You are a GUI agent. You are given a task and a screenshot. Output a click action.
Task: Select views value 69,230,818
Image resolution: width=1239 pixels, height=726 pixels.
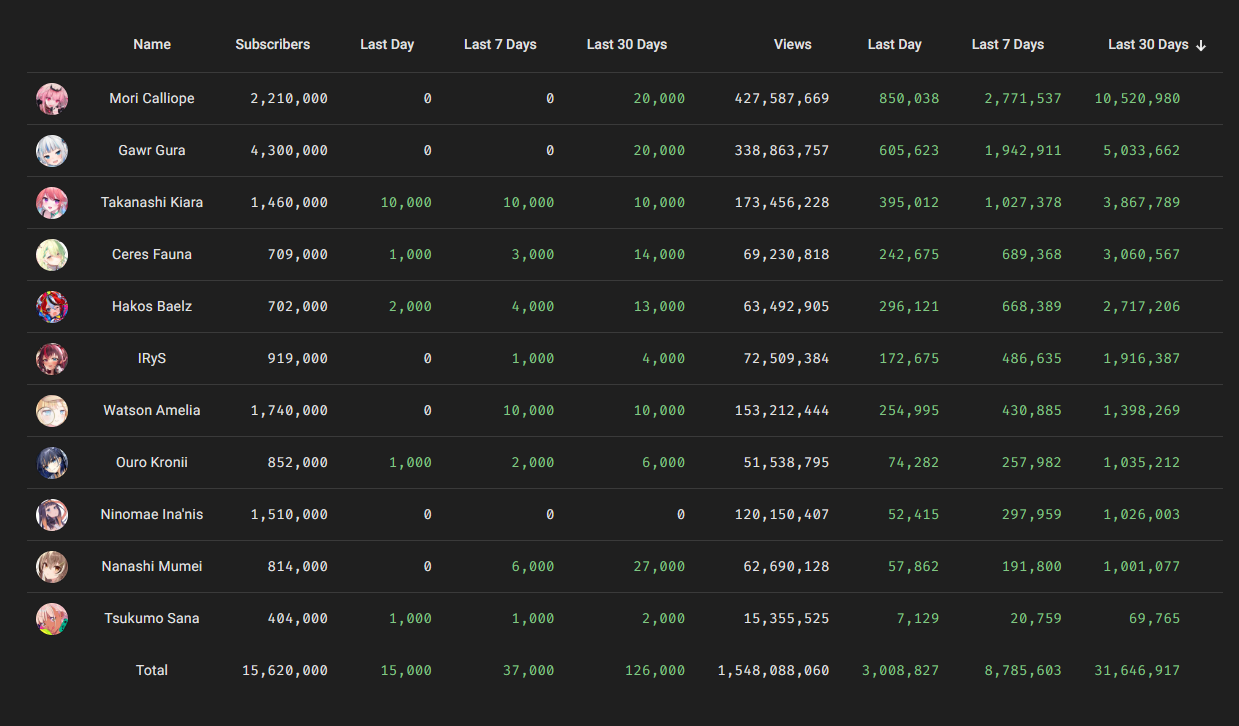[x=786, y=254]
